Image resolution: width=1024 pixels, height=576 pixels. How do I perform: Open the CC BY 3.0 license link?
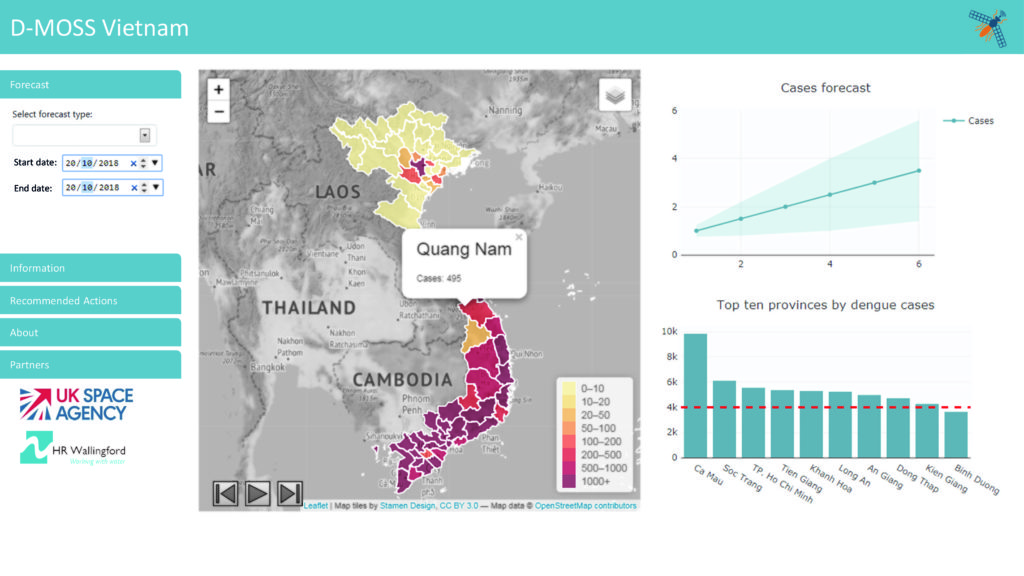tap(459, 505)
